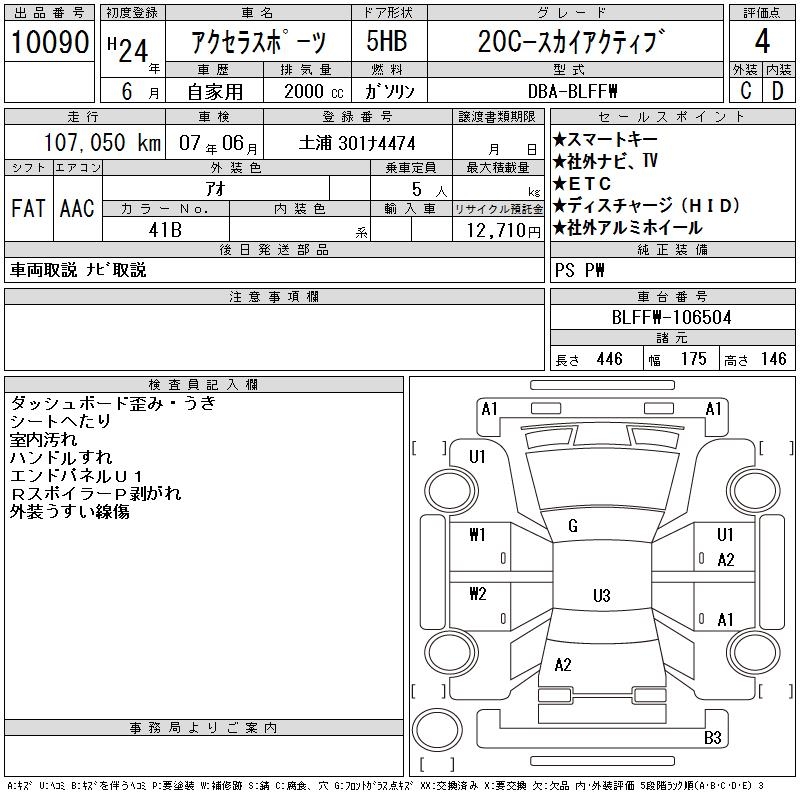Select the A2 mark on the rear hatch
This screenshot has width=800, height=800.
point(563,665)
